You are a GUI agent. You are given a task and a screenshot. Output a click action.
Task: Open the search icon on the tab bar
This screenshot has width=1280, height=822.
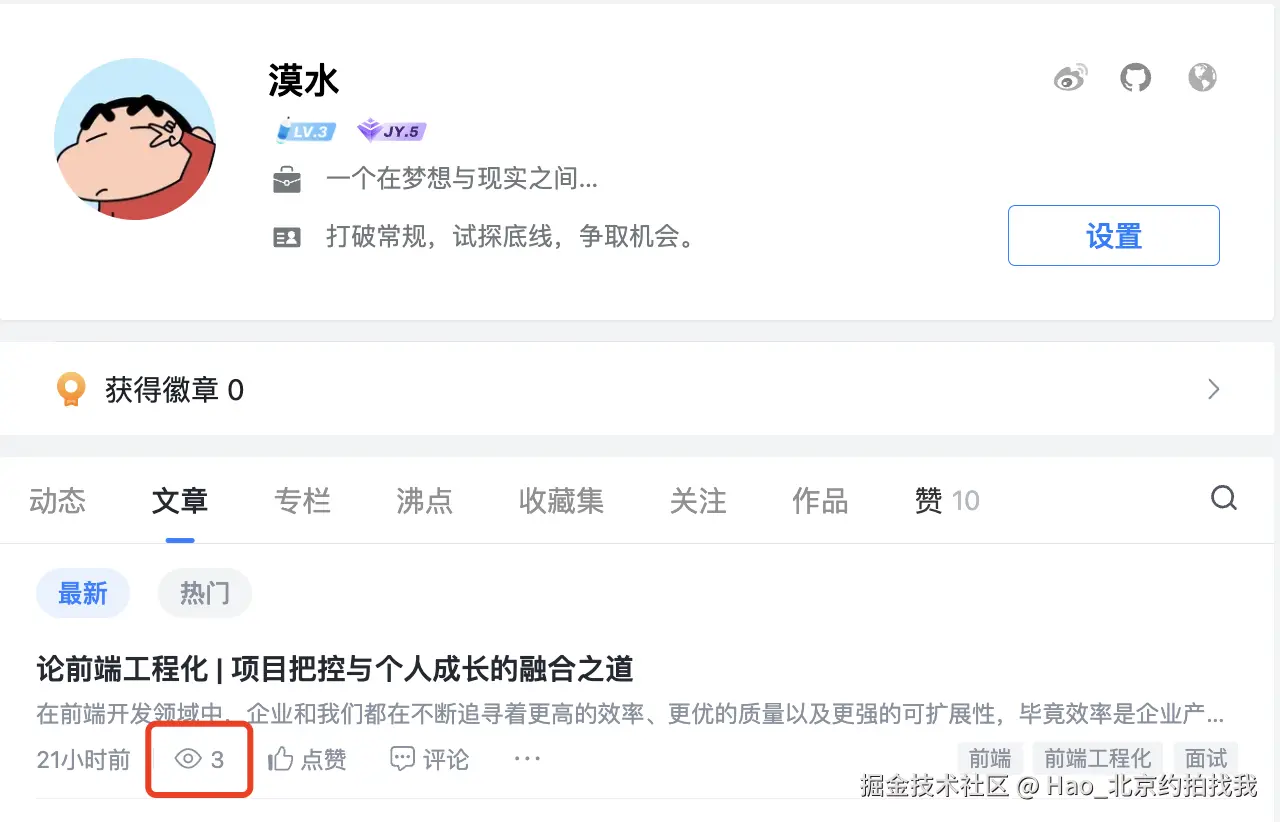click(1224, 498)
